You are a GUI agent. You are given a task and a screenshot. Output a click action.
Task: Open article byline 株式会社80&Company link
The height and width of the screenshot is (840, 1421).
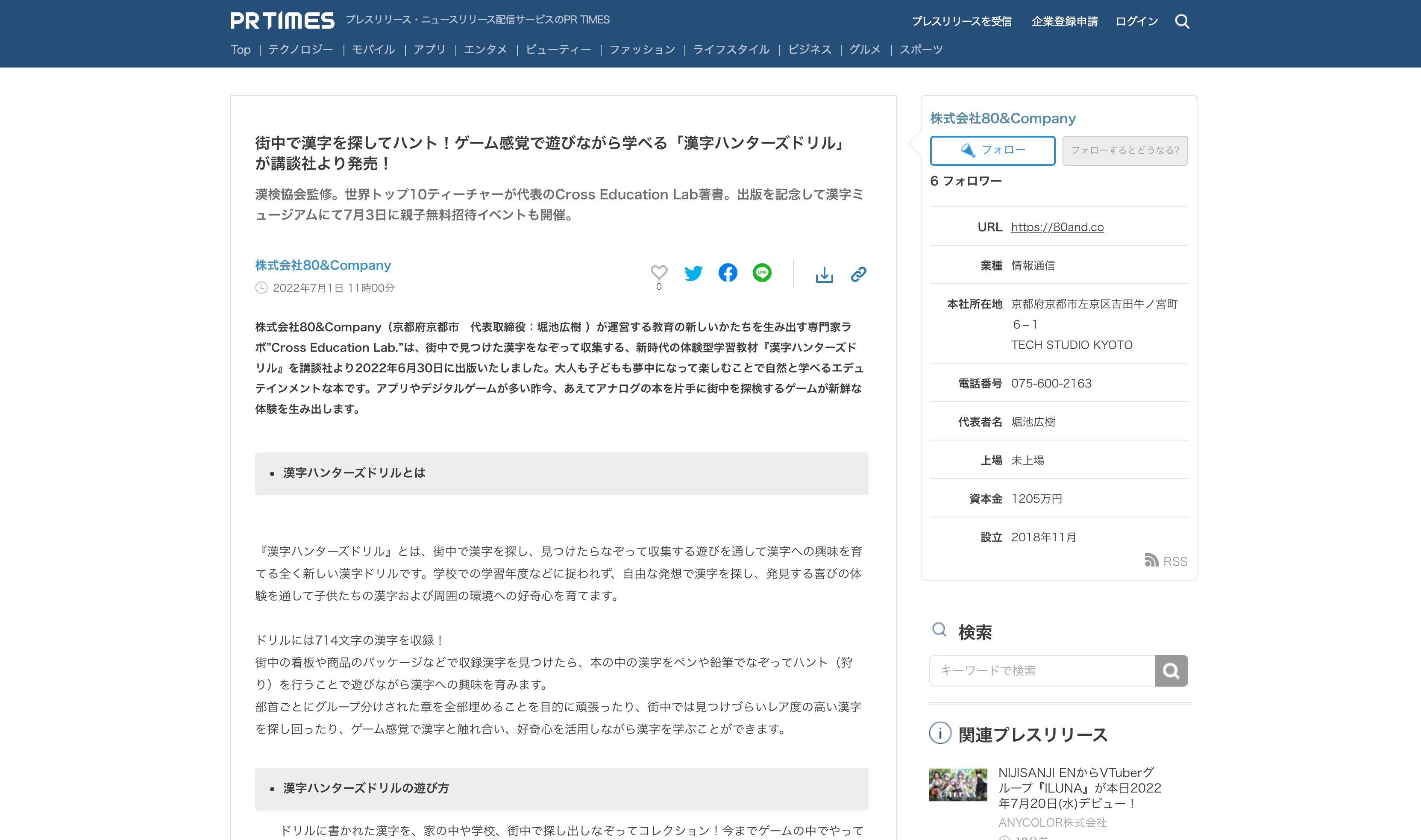[323, 265]
